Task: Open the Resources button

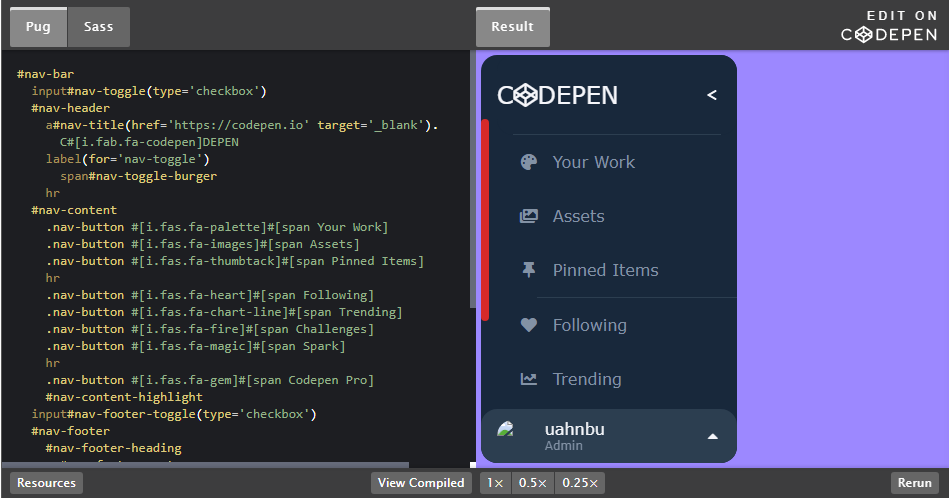Action: 47,483
